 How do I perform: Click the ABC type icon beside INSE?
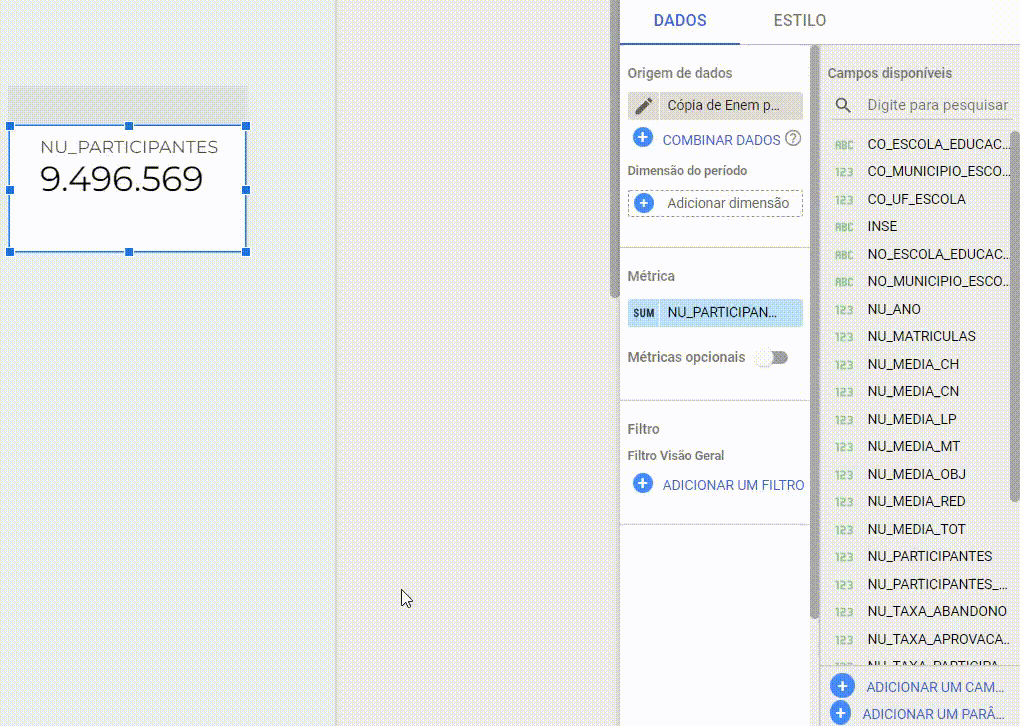pyautogui.click(x=844, y=227)
